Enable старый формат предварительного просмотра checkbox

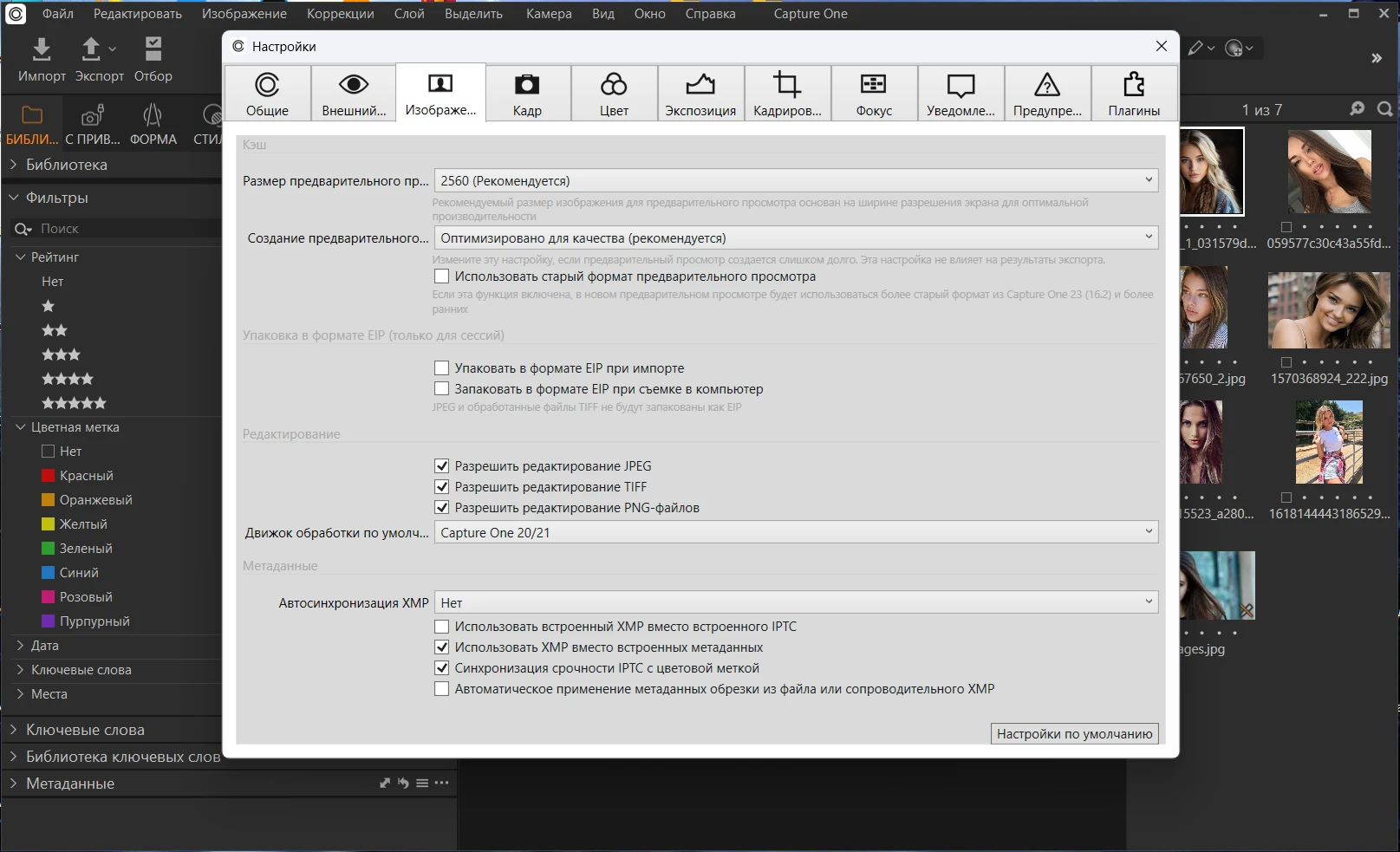pos(442,276)
